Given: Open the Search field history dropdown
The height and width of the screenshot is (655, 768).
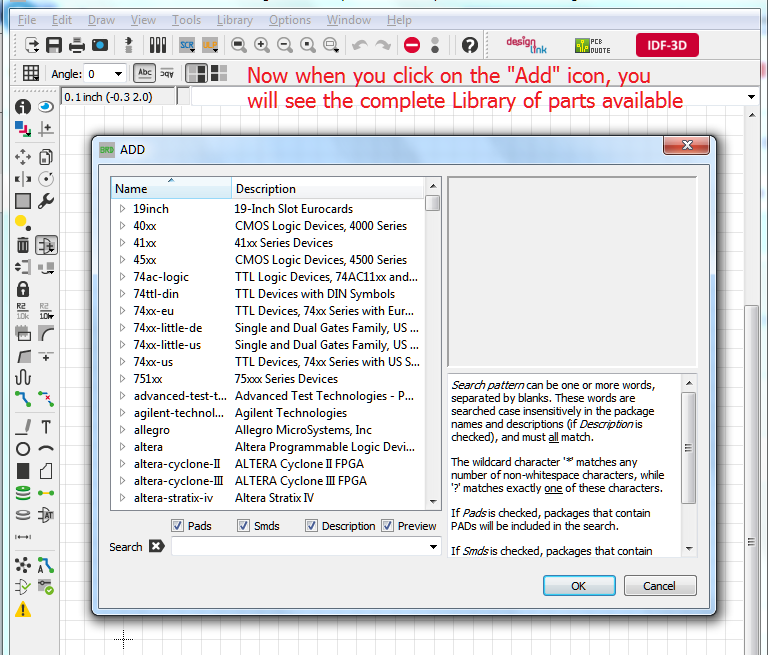Looking at the screenshot, I should tap(433, 547).
